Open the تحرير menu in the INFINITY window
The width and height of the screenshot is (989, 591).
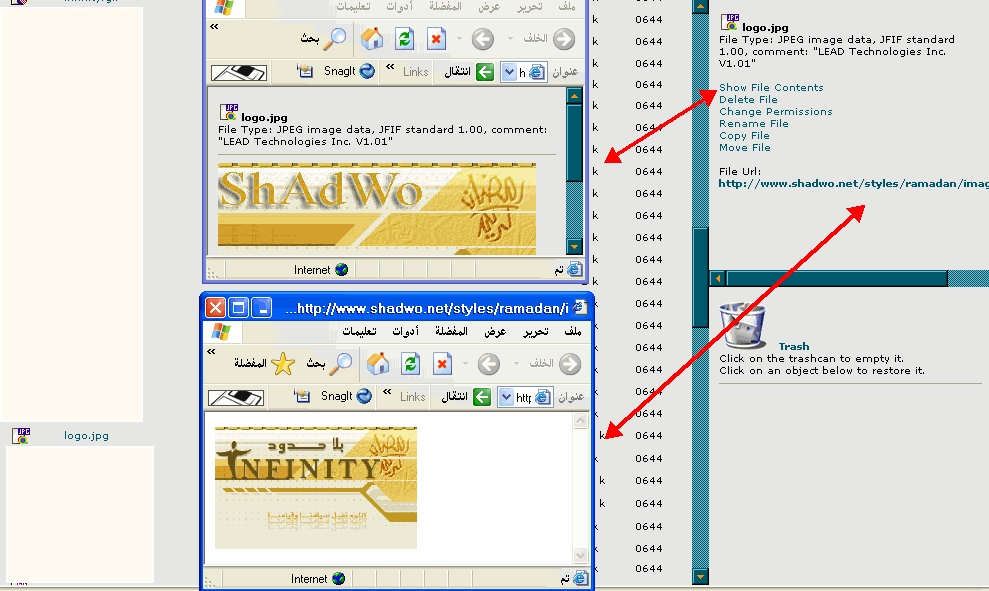tap(535, 332)
